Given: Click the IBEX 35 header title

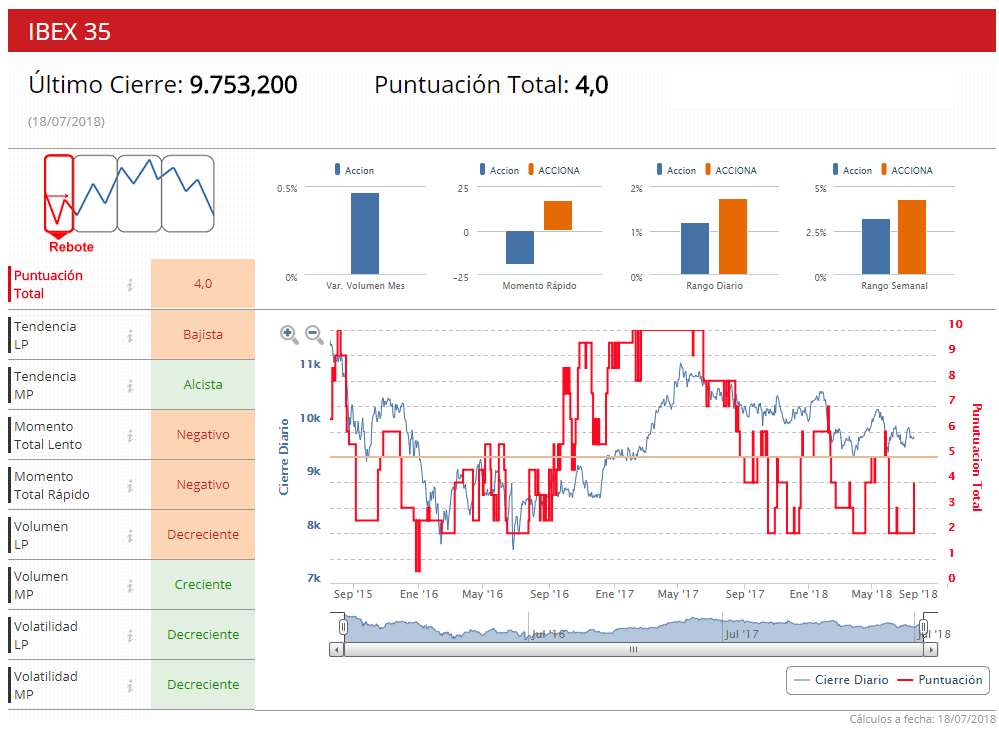Looking at the screenshot, I should click(69, 32).
